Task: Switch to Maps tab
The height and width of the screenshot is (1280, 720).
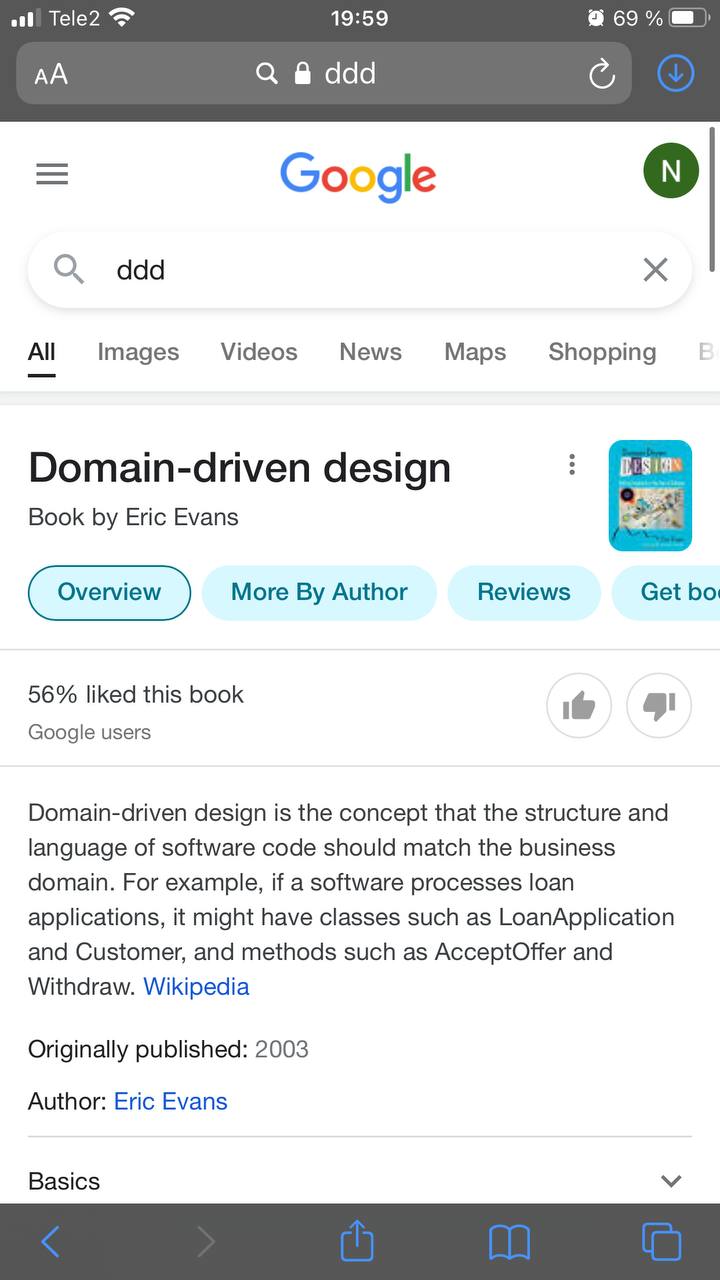Action: click(x=475, y=352)
